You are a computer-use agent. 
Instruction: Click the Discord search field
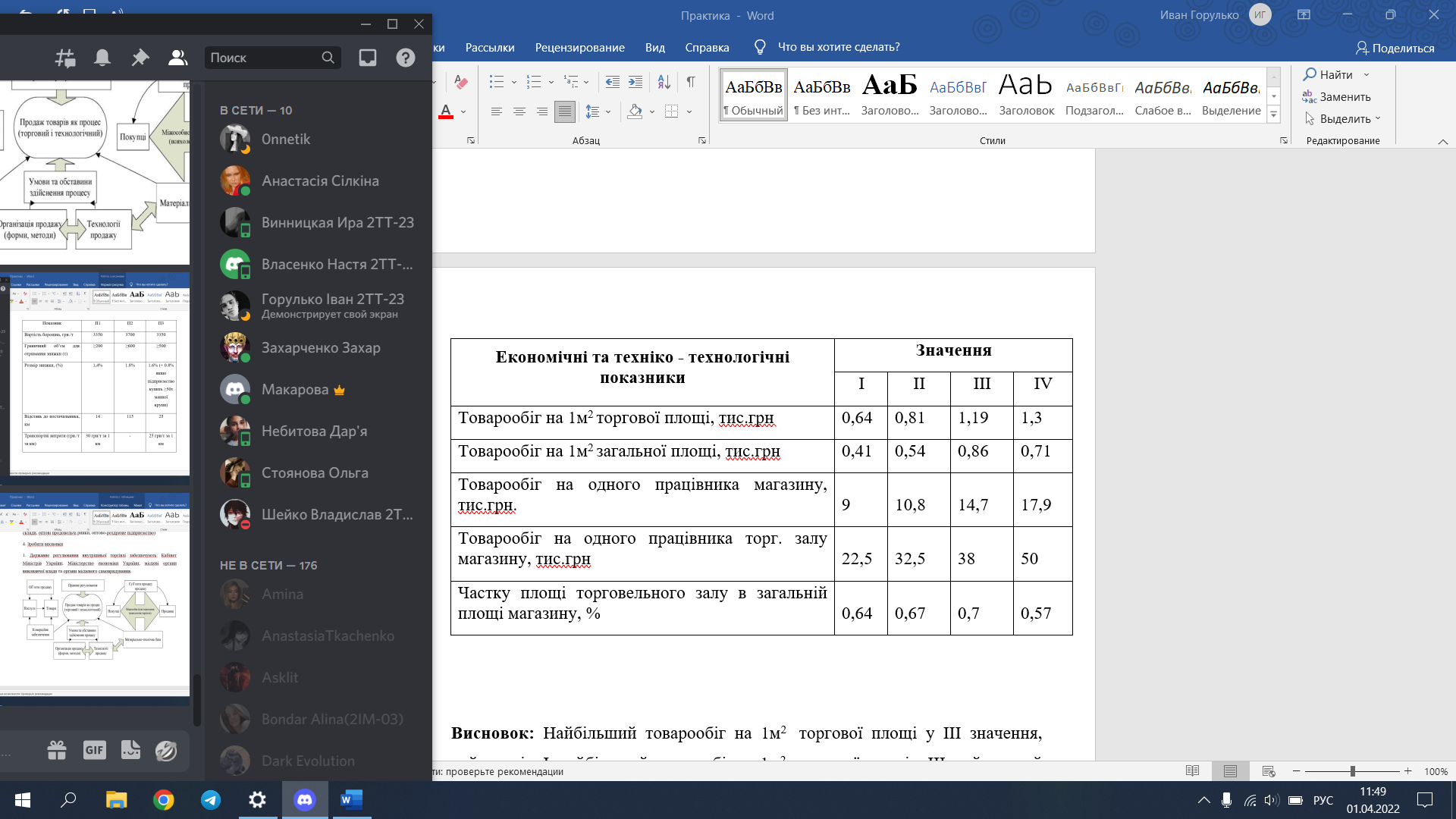click(271, 58)
